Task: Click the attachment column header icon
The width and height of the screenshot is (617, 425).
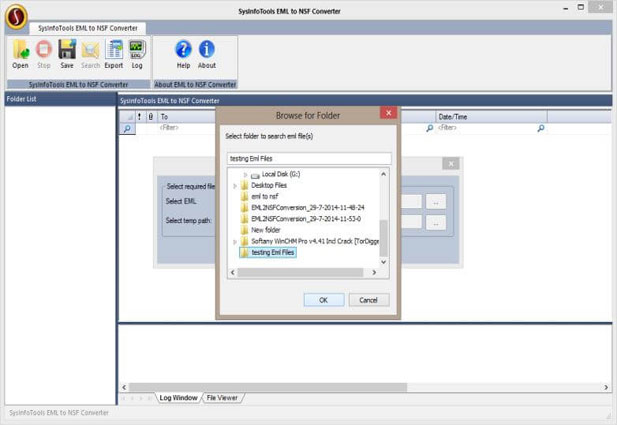Action: 151,116
